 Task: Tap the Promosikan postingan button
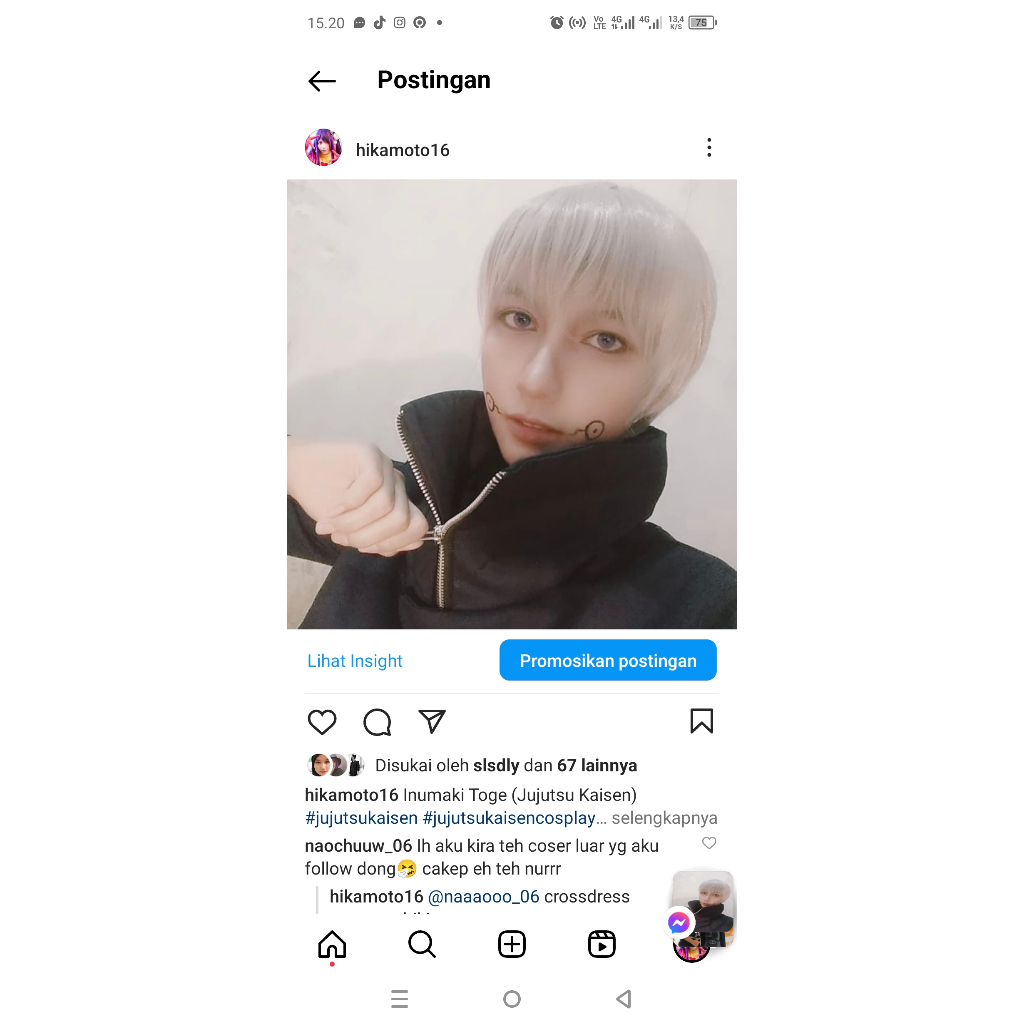608,660
